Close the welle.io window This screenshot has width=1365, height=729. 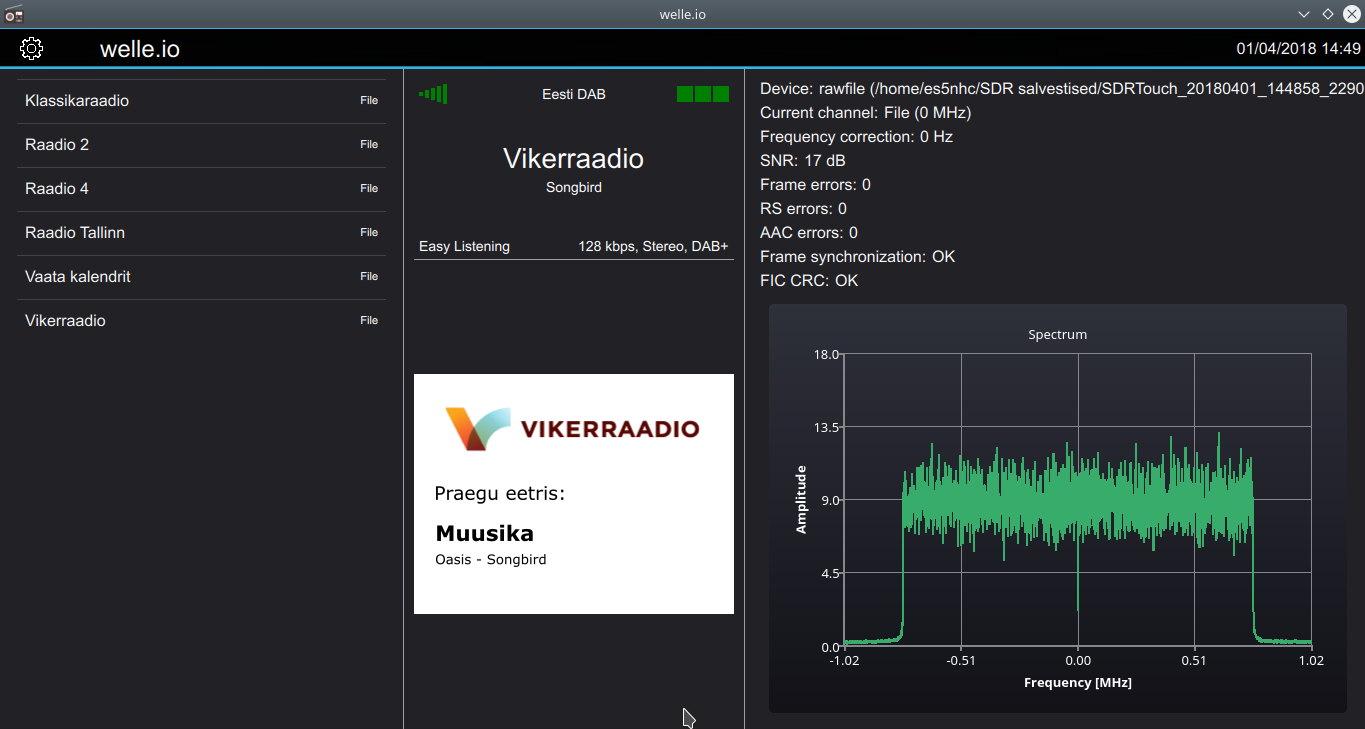(x=1351, y=14)
